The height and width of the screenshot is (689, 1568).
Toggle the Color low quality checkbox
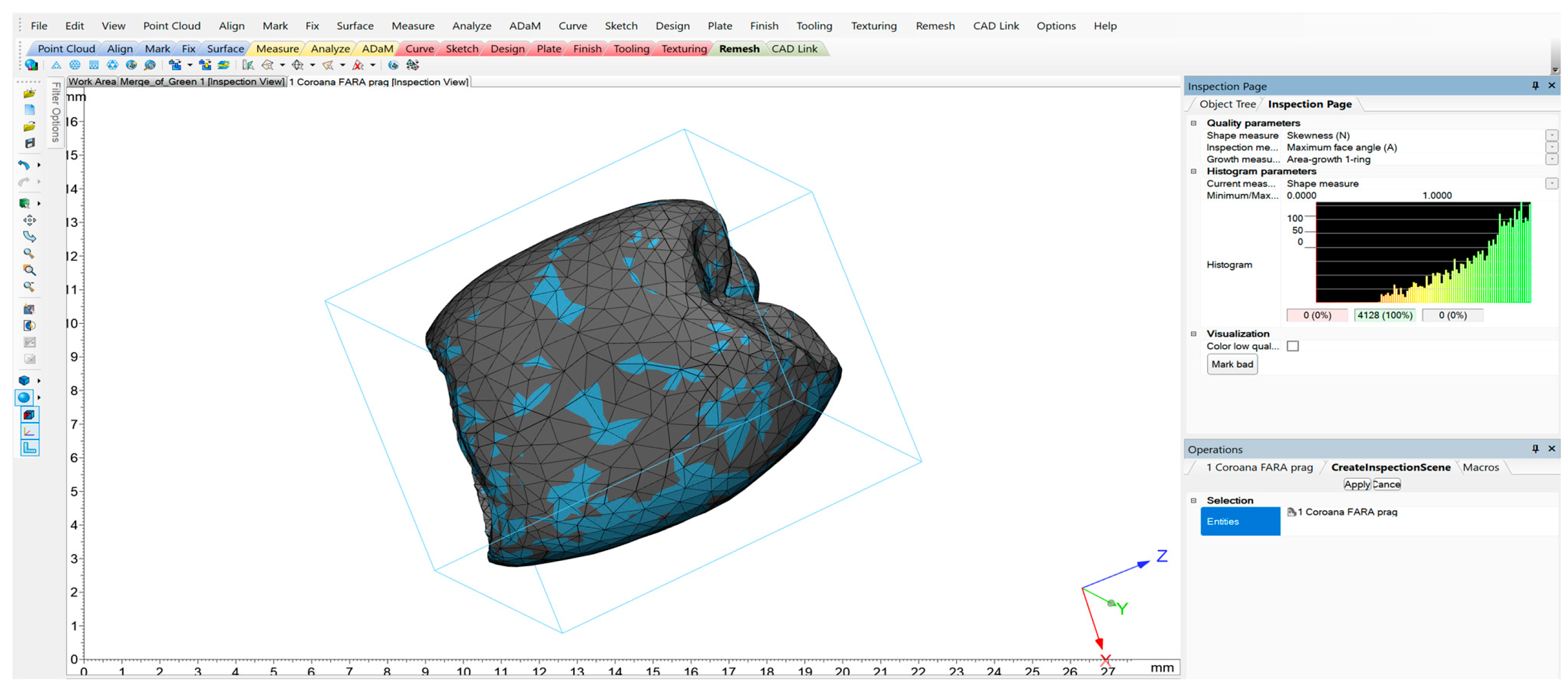(1293, 346)
